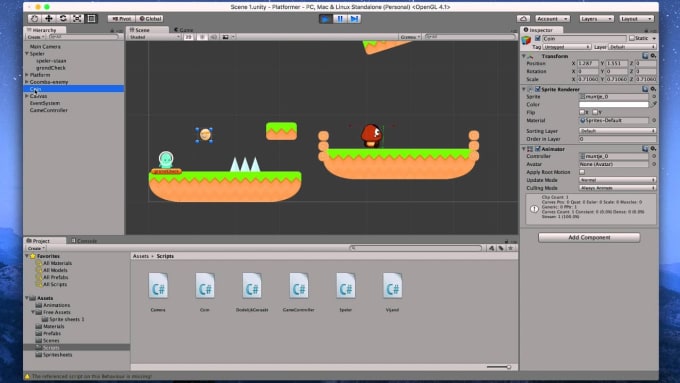680x383 pixels.
Task: Toggle the Pivot handle position button
Action: pos(121,19)
